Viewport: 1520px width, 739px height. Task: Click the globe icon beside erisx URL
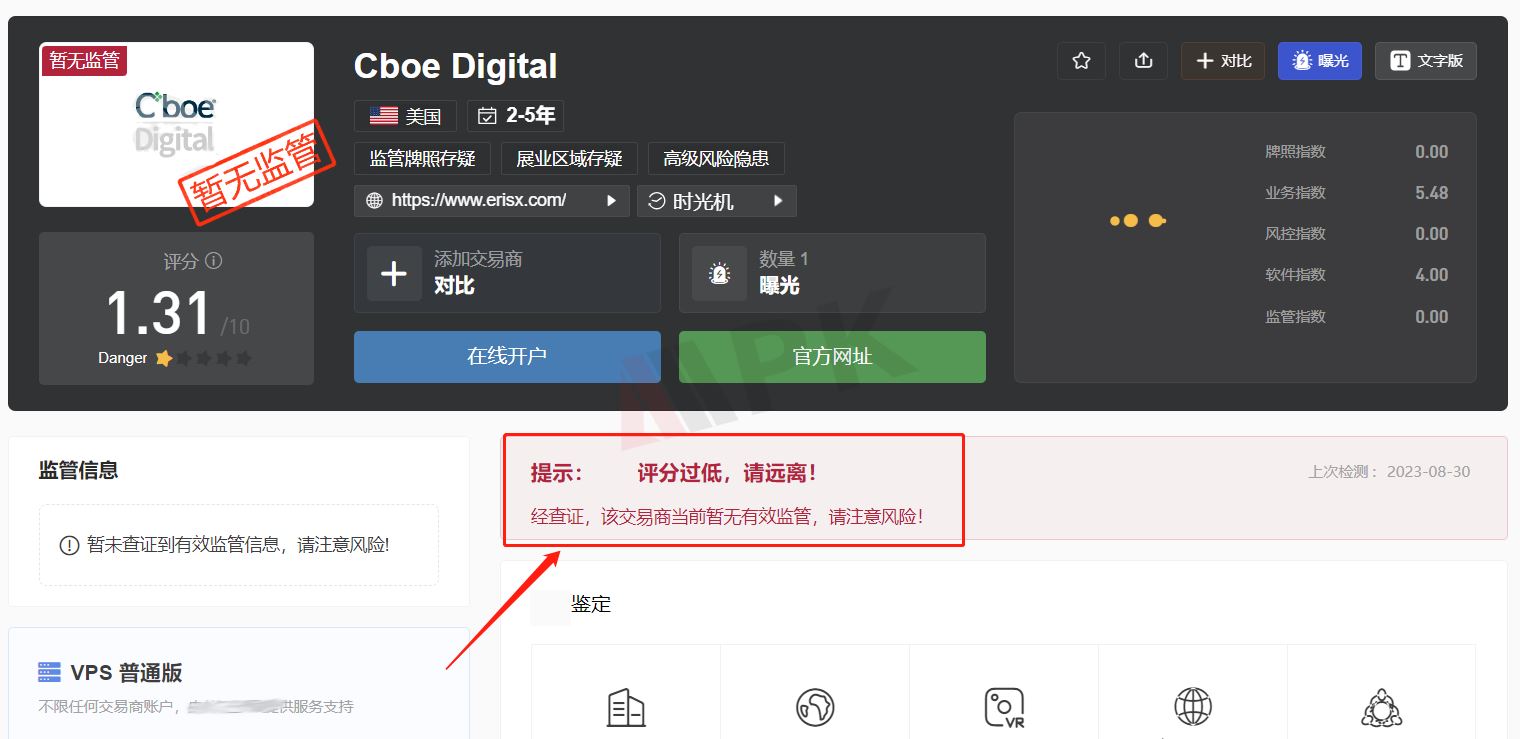pos(374,201)
